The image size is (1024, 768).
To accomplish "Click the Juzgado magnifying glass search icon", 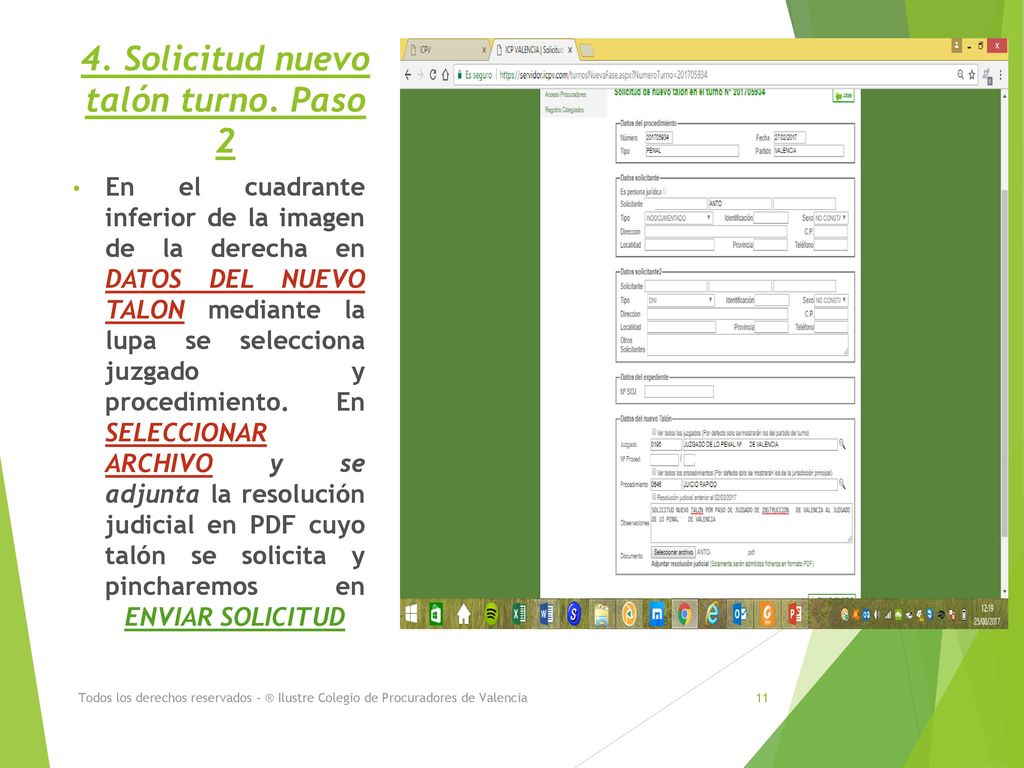I will [x=842, y=444].
